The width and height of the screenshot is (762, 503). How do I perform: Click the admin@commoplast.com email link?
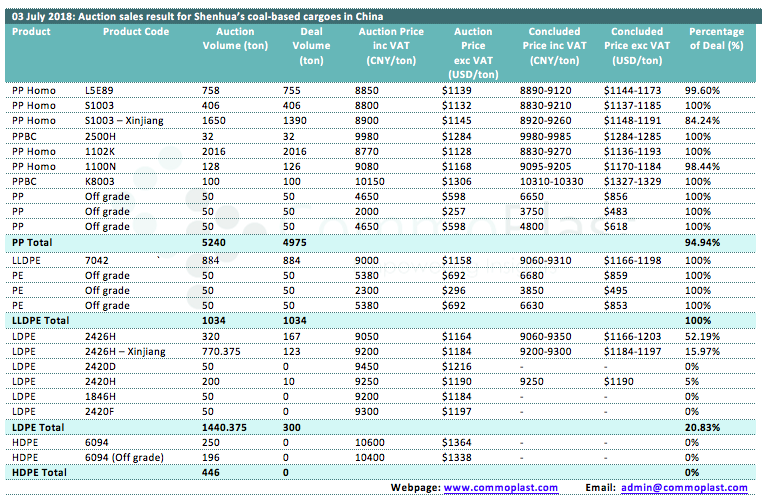(x=680, y=487)
